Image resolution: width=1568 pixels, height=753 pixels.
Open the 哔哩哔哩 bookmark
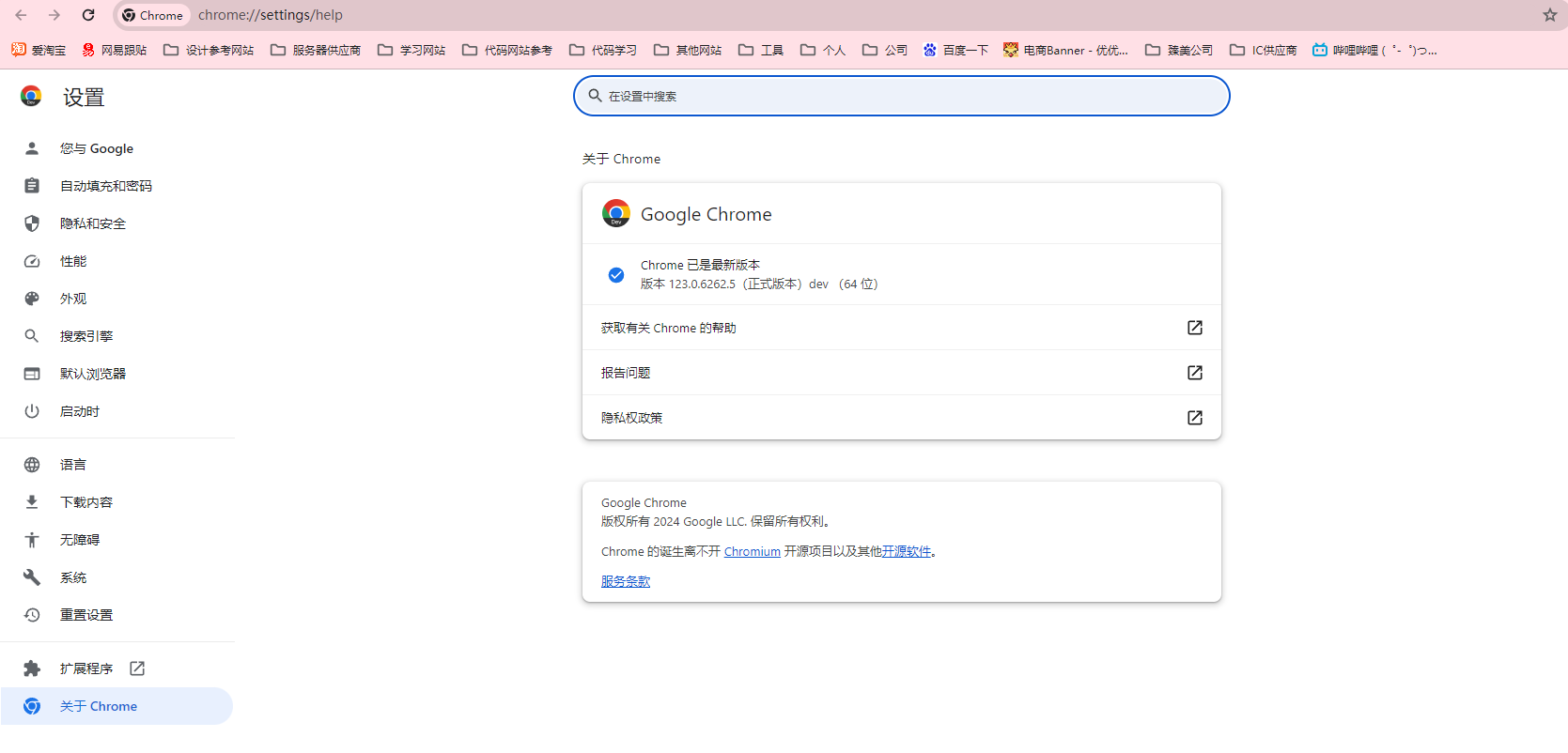coord(1374,50)
